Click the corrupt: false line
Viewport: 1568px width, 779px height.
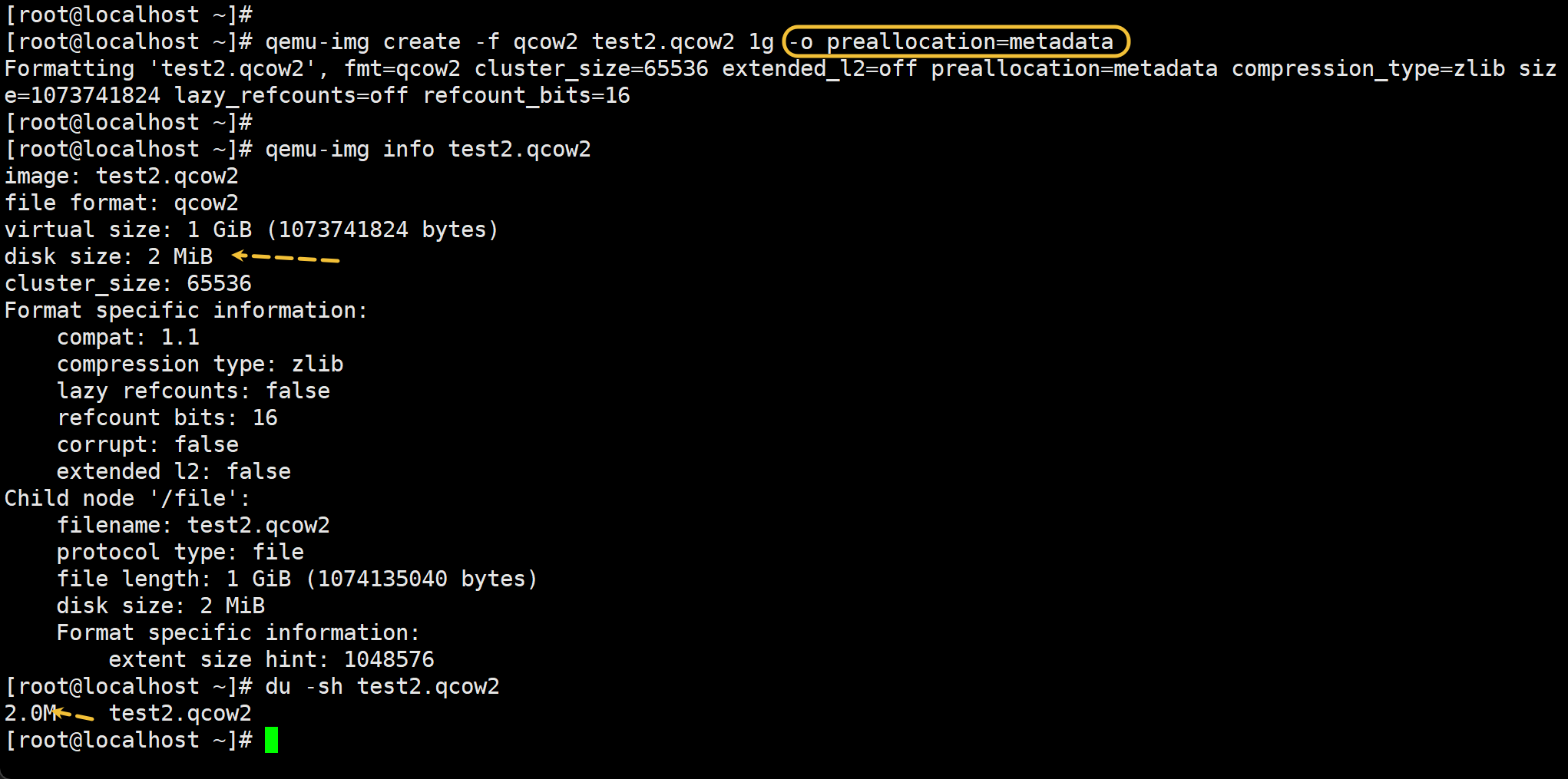147,444
